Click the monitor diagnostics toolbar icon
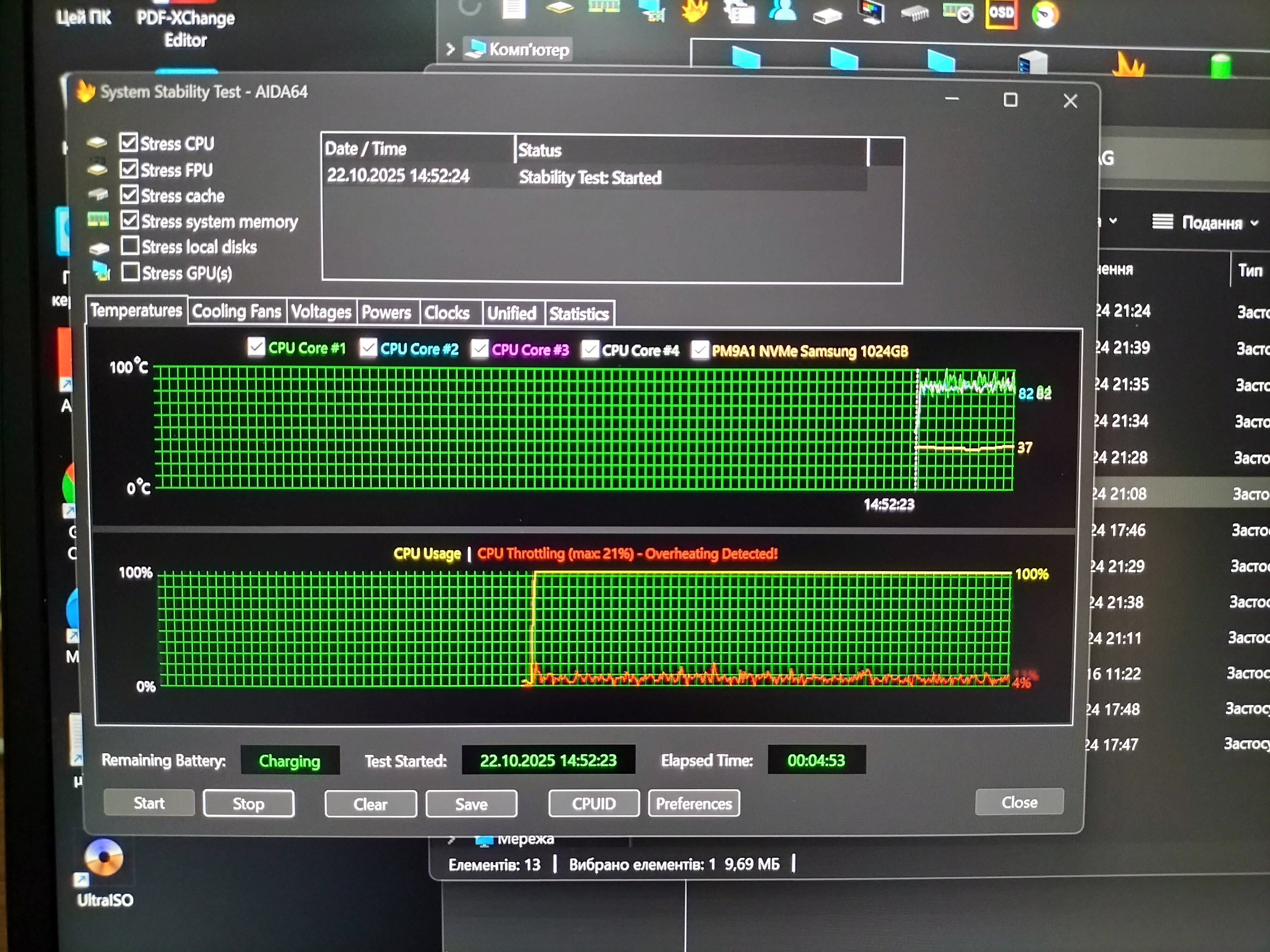This screenshot has height=952, width=1270. [x=872, y=13]
